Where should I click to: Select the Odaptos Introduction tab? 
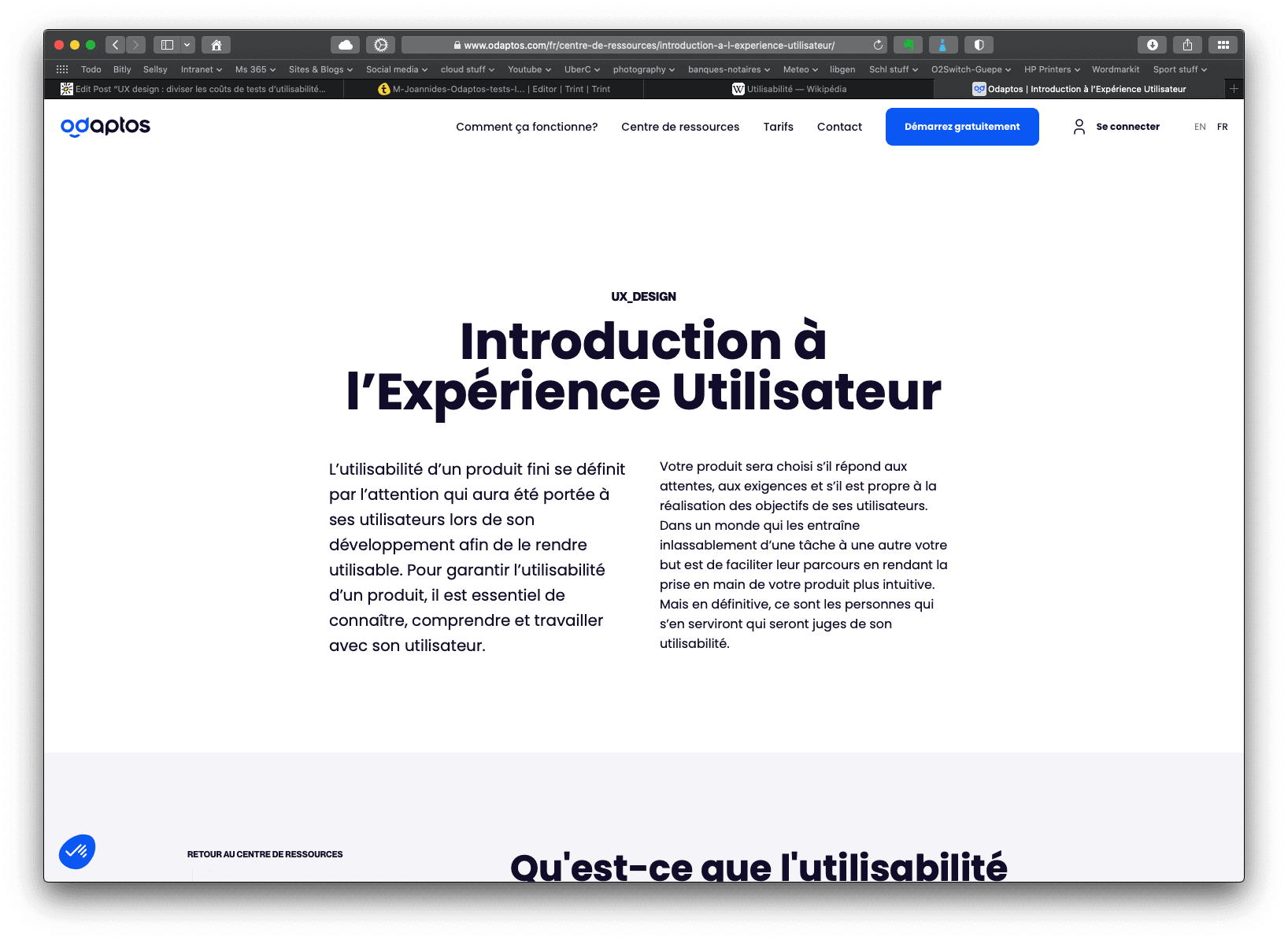1080,89
